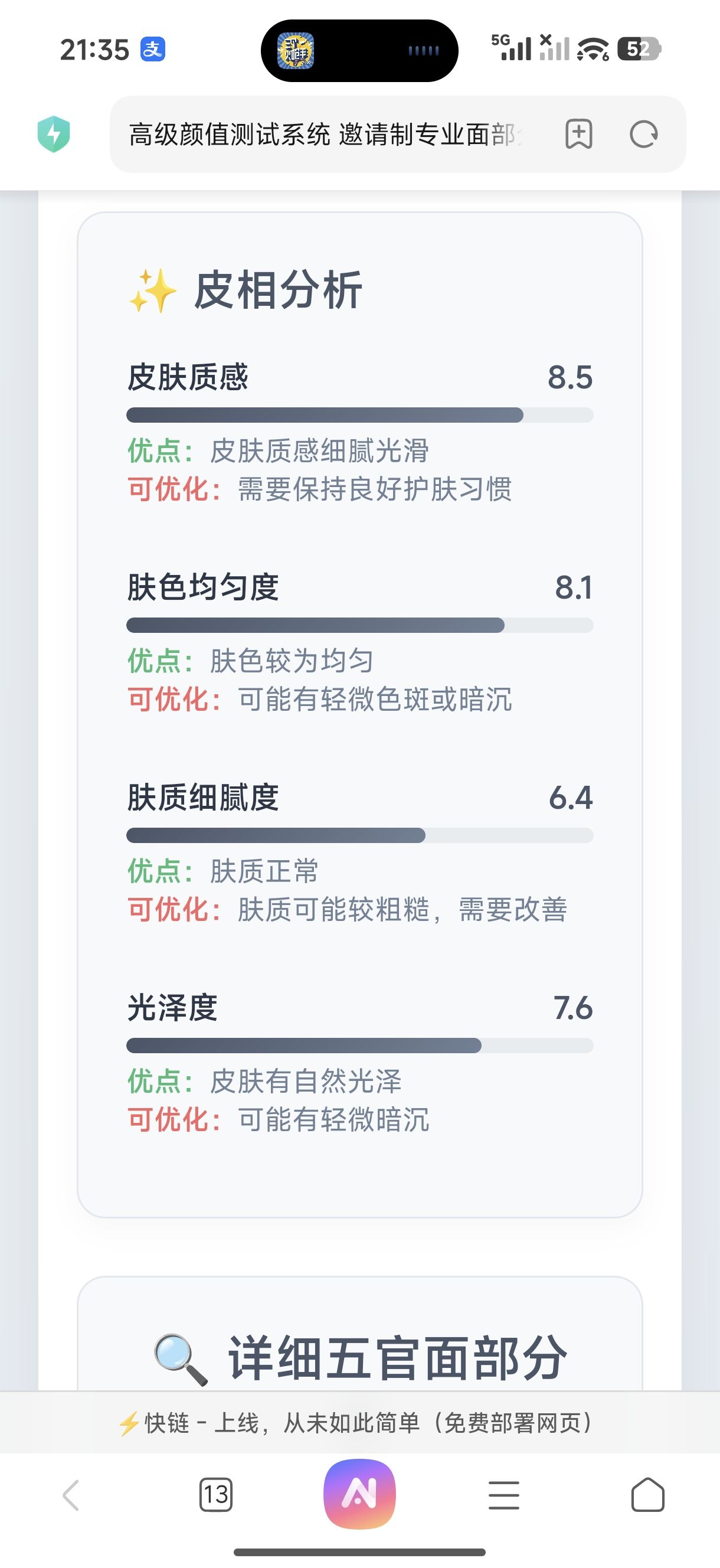Click the 皮肤质感 score progress bar

click(x=359, y=415)
